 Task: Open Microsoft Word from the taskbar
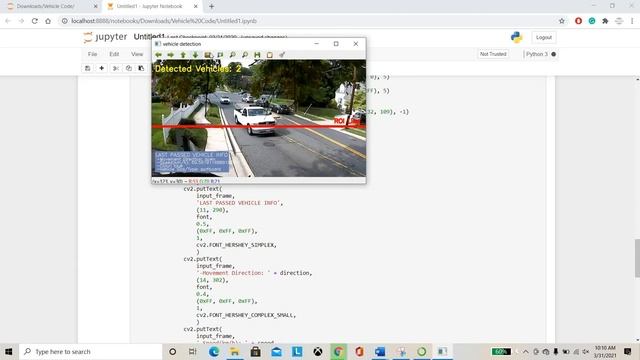380,351
